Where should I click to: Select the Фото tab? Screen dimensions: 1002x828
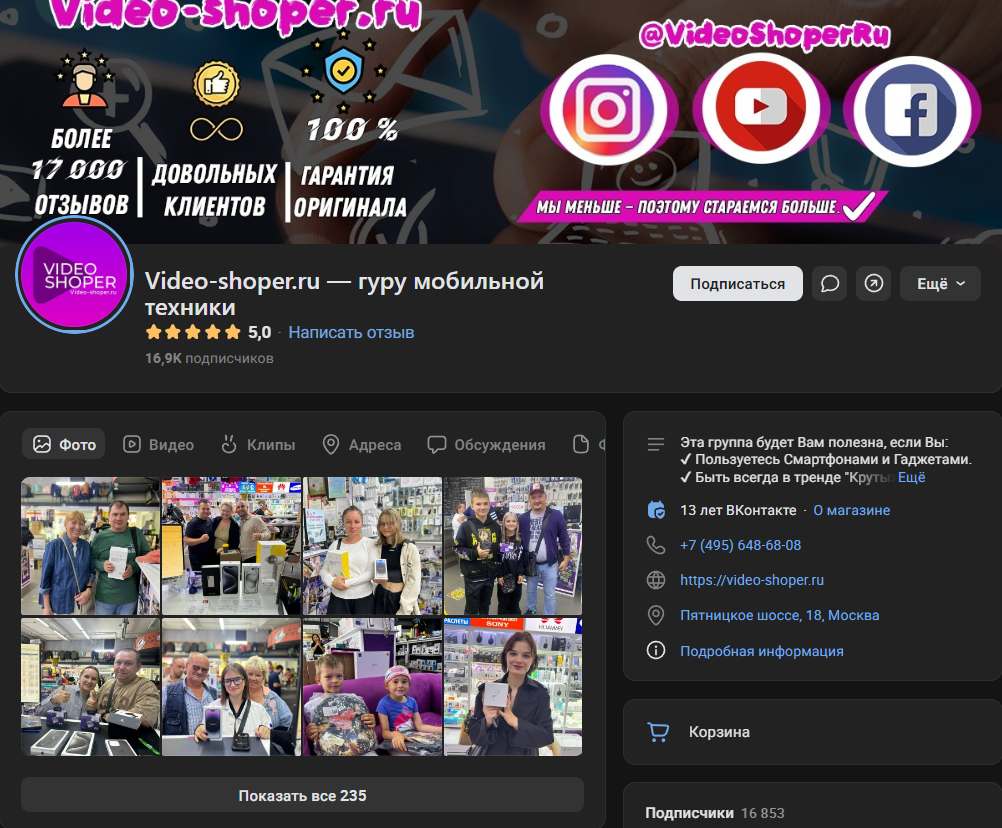[x=64, y=444]
